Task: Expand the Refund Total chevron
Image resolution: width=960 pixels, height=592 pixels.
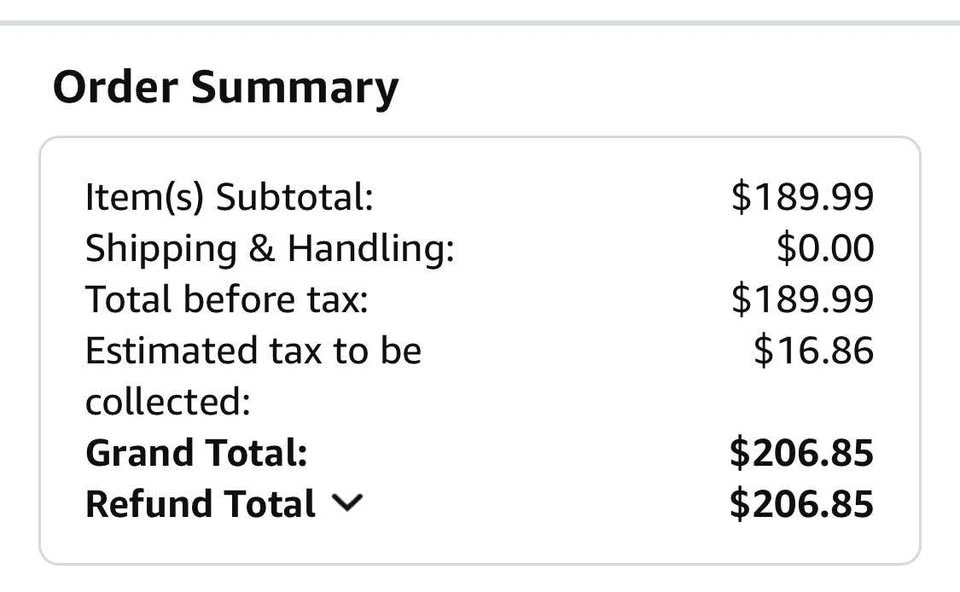Action: pos(345,505)
